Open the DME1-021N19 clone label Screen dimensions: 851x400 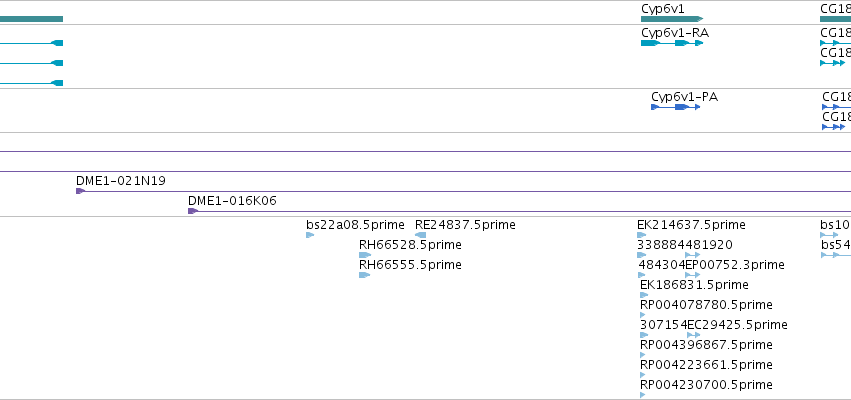[x=120, y=181]
